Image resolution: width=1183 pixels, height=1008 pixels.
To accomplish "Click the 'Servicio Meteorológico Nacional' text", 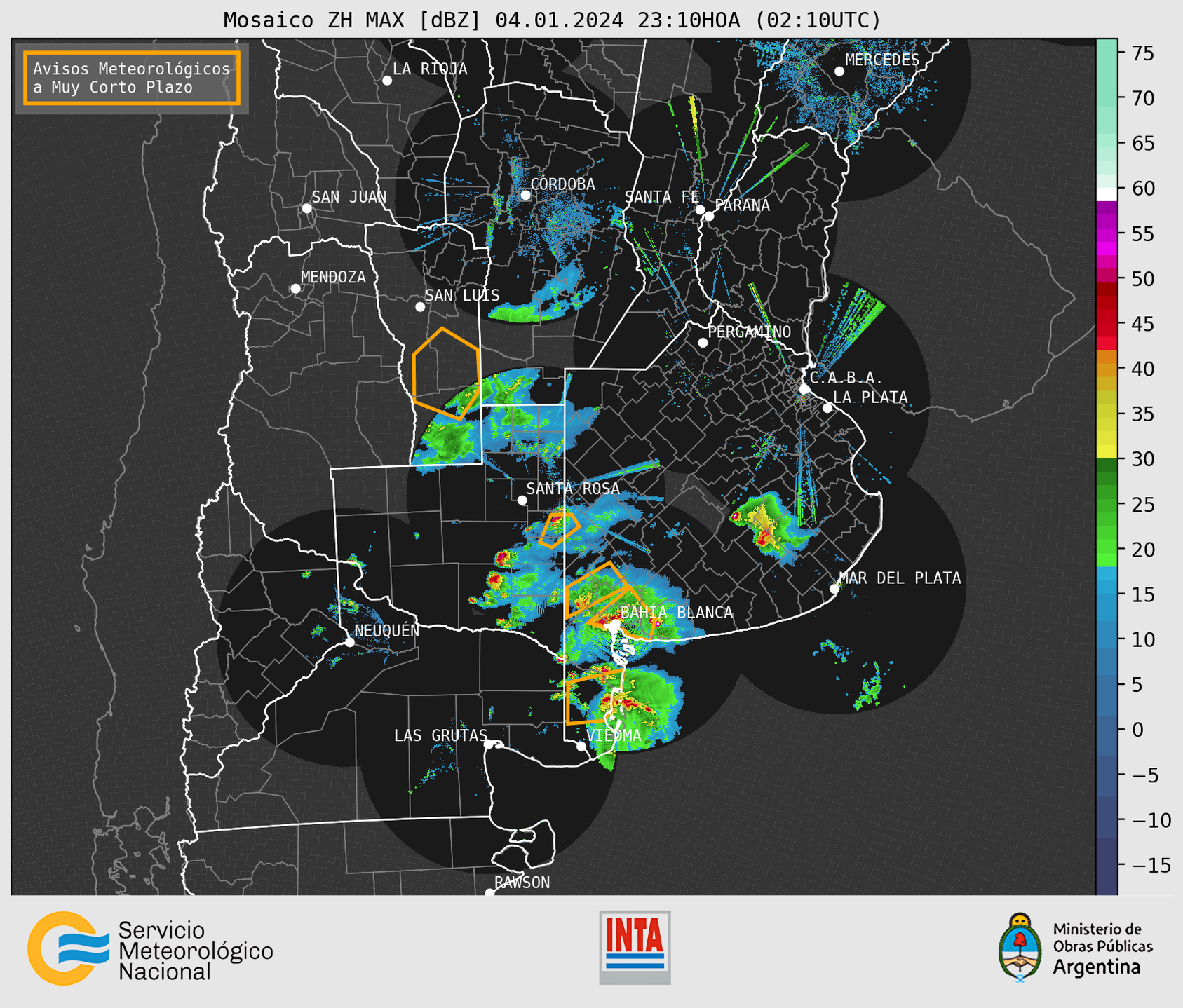I will (196, 951).
